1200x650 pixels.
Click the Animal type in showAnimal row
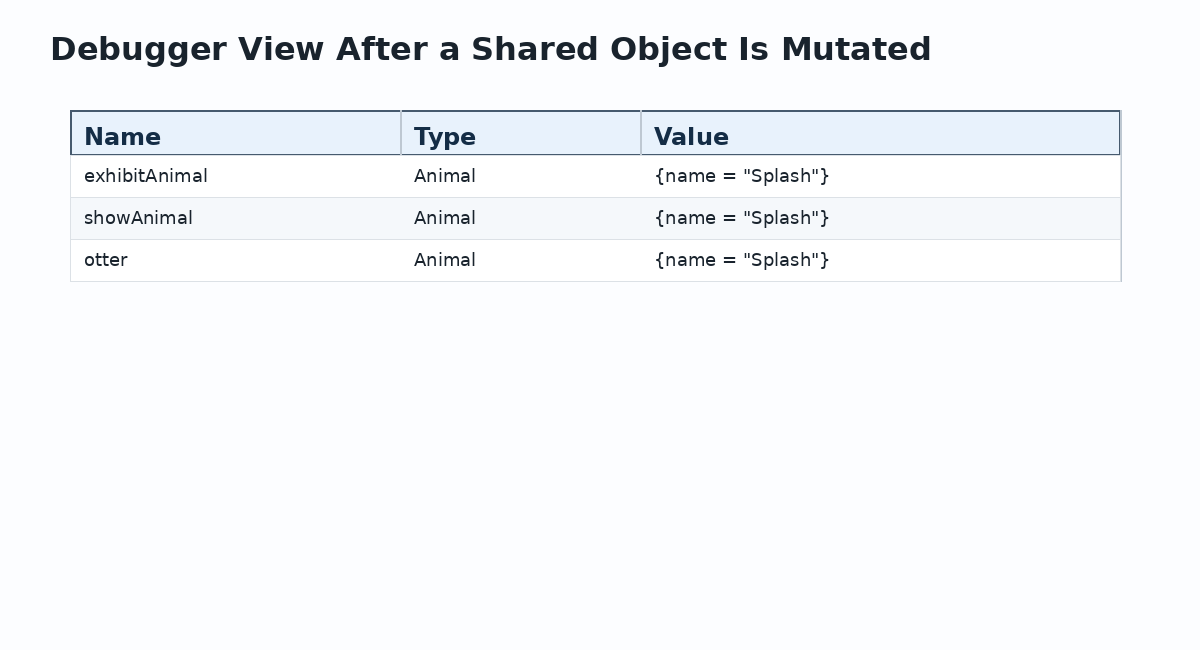(445, 218)
